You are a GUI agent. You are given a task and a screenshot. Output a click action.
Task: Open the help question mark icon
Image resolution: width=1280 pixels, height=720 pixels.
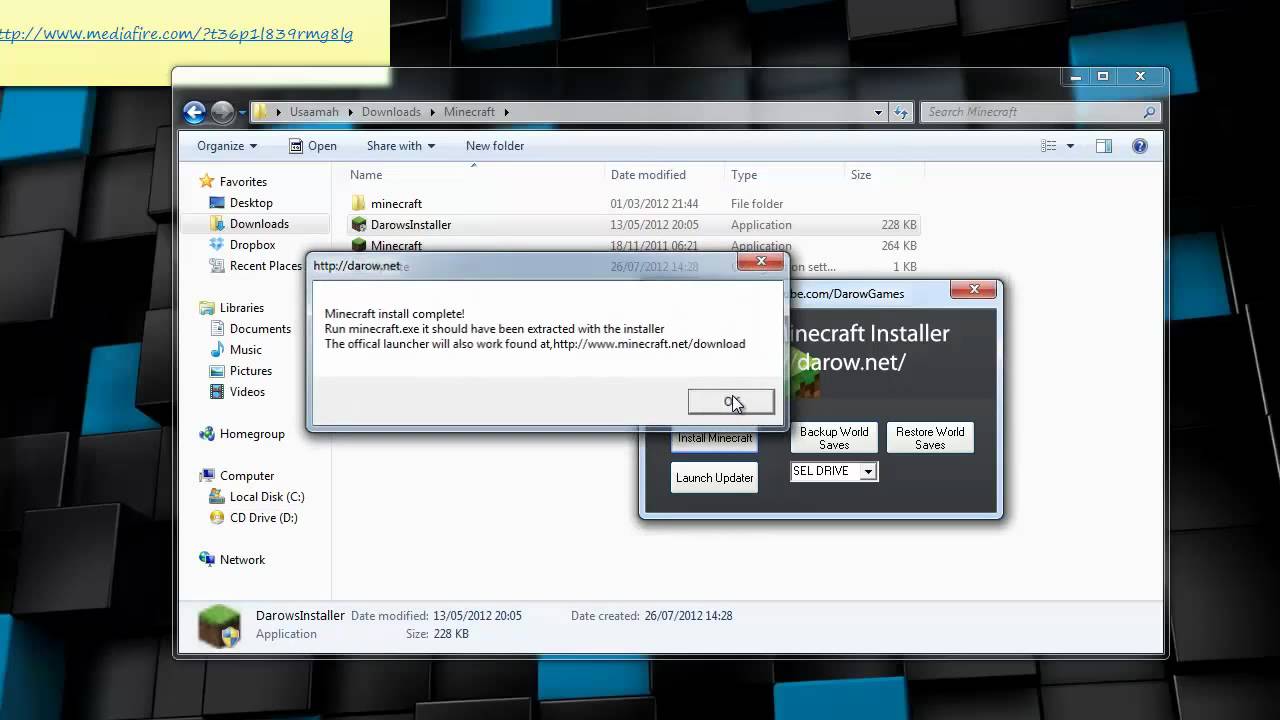[x=1139, y=146]
